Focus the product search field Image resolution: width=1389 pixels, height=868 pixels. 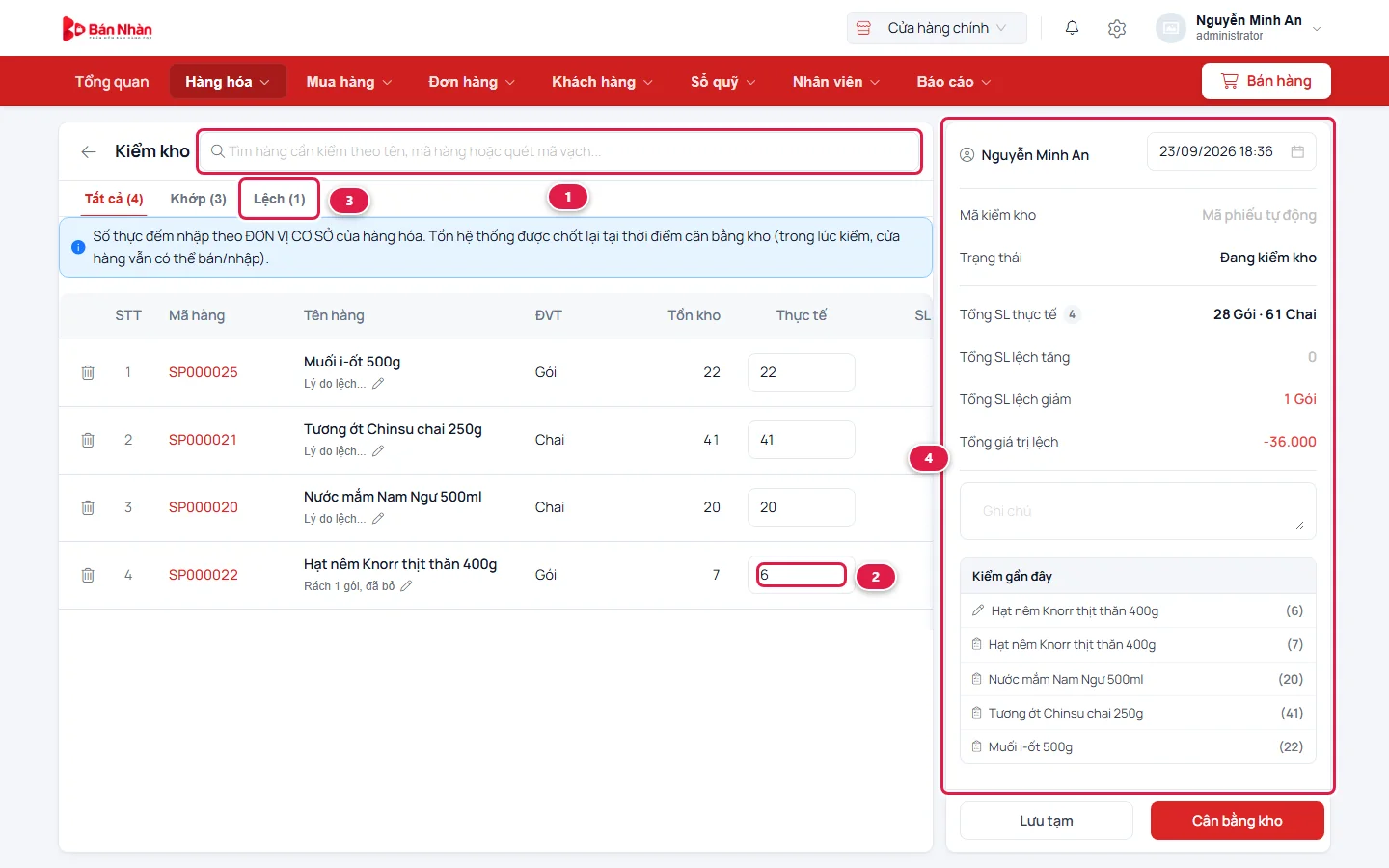(x=559, y=151)
